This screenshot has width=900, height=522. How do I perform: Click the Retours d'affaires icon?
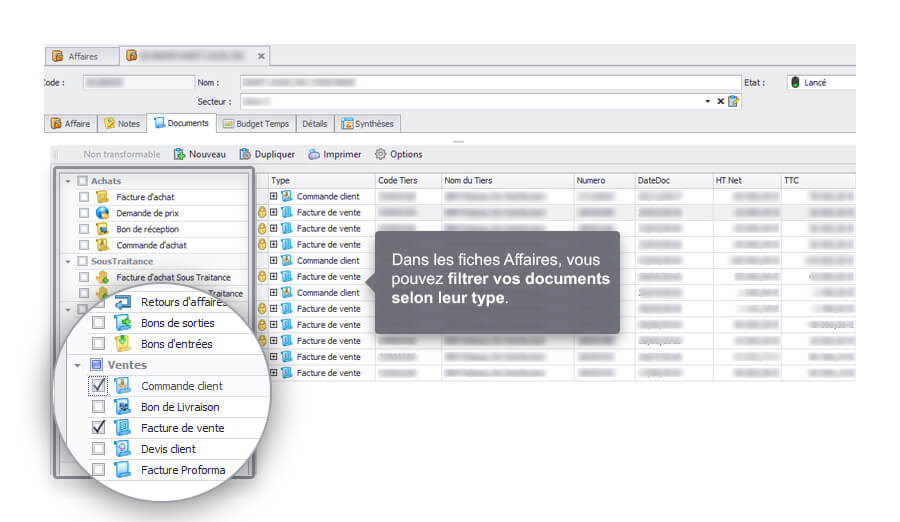click(x=122, y=301)
